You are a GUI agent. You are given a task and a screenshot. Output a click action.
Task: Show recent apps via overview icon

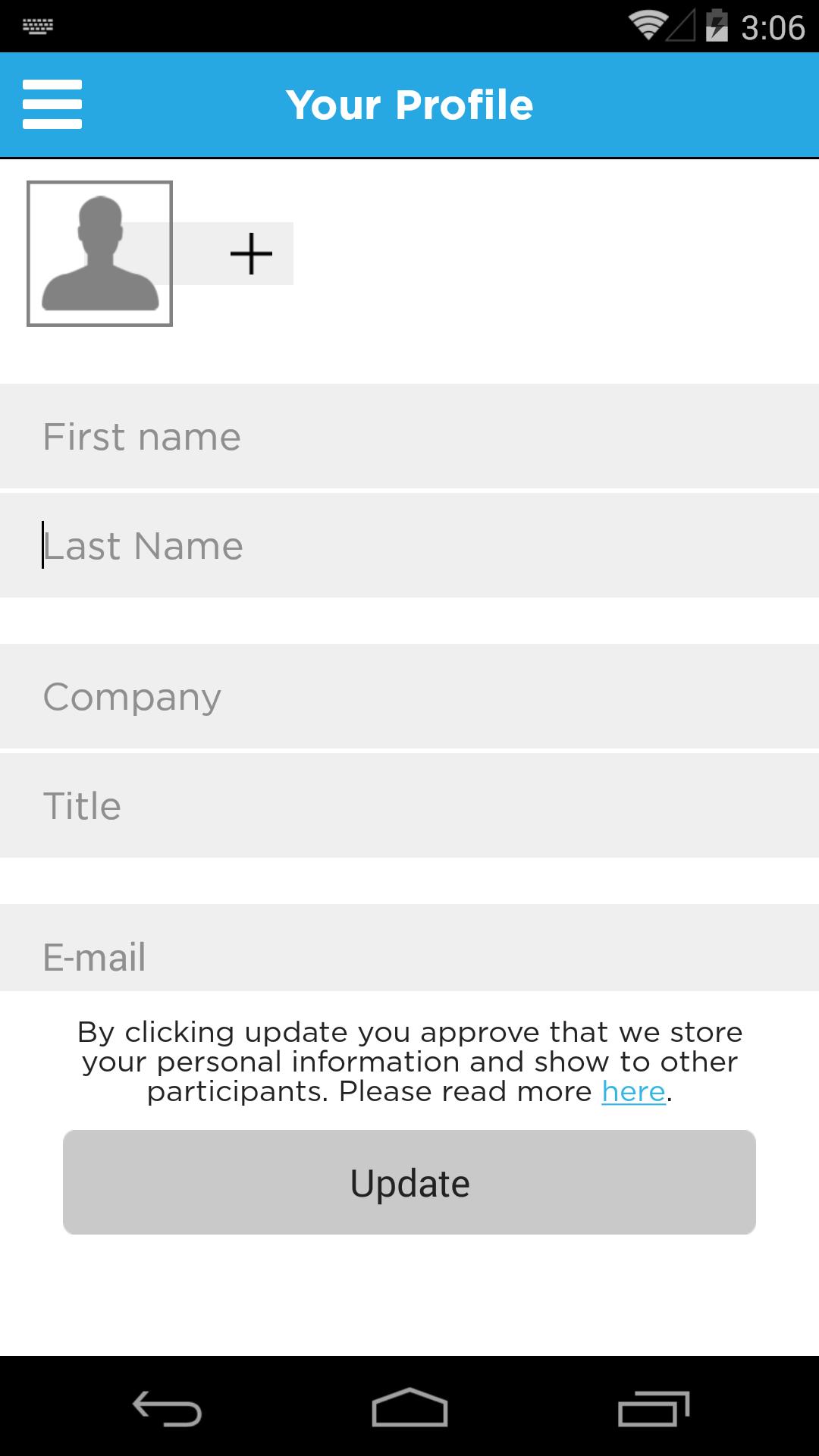click(x=653, y=1408)
